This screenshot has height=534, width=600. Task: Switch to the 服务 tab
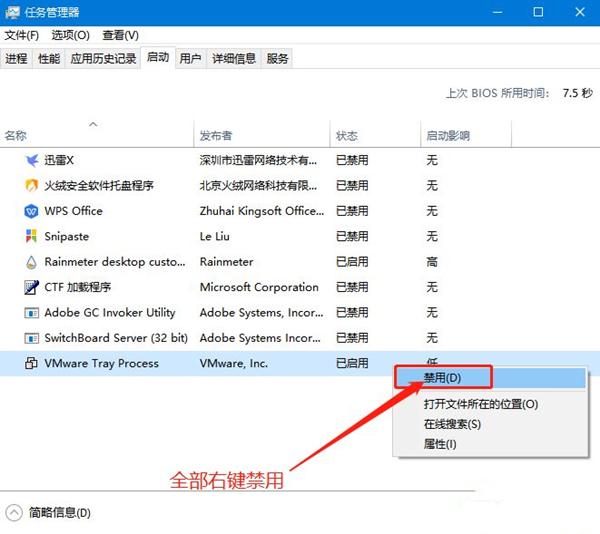[277, 59]
